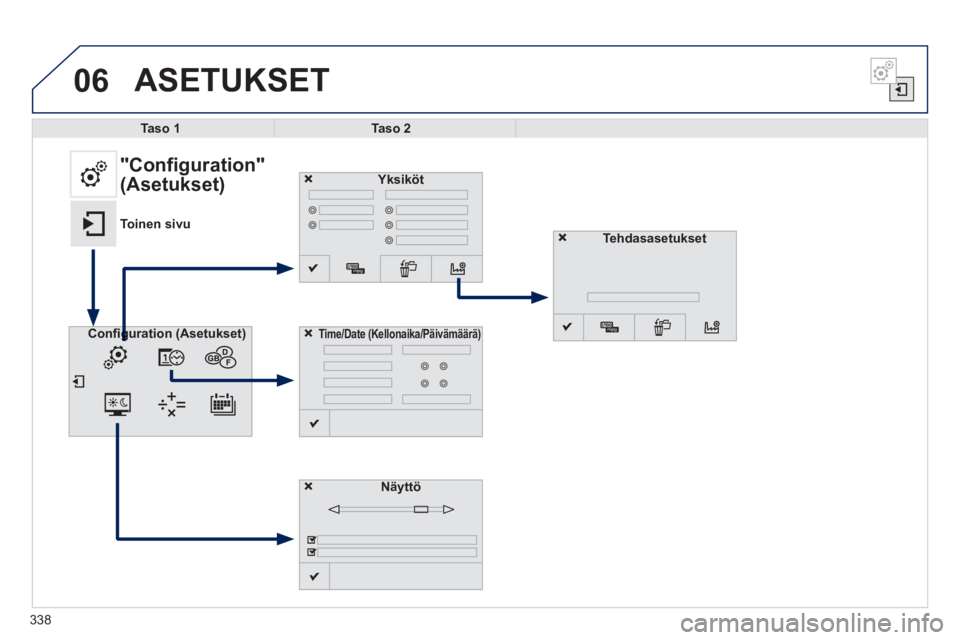Open the calendar icon in Configuration panel

(222, 404)
